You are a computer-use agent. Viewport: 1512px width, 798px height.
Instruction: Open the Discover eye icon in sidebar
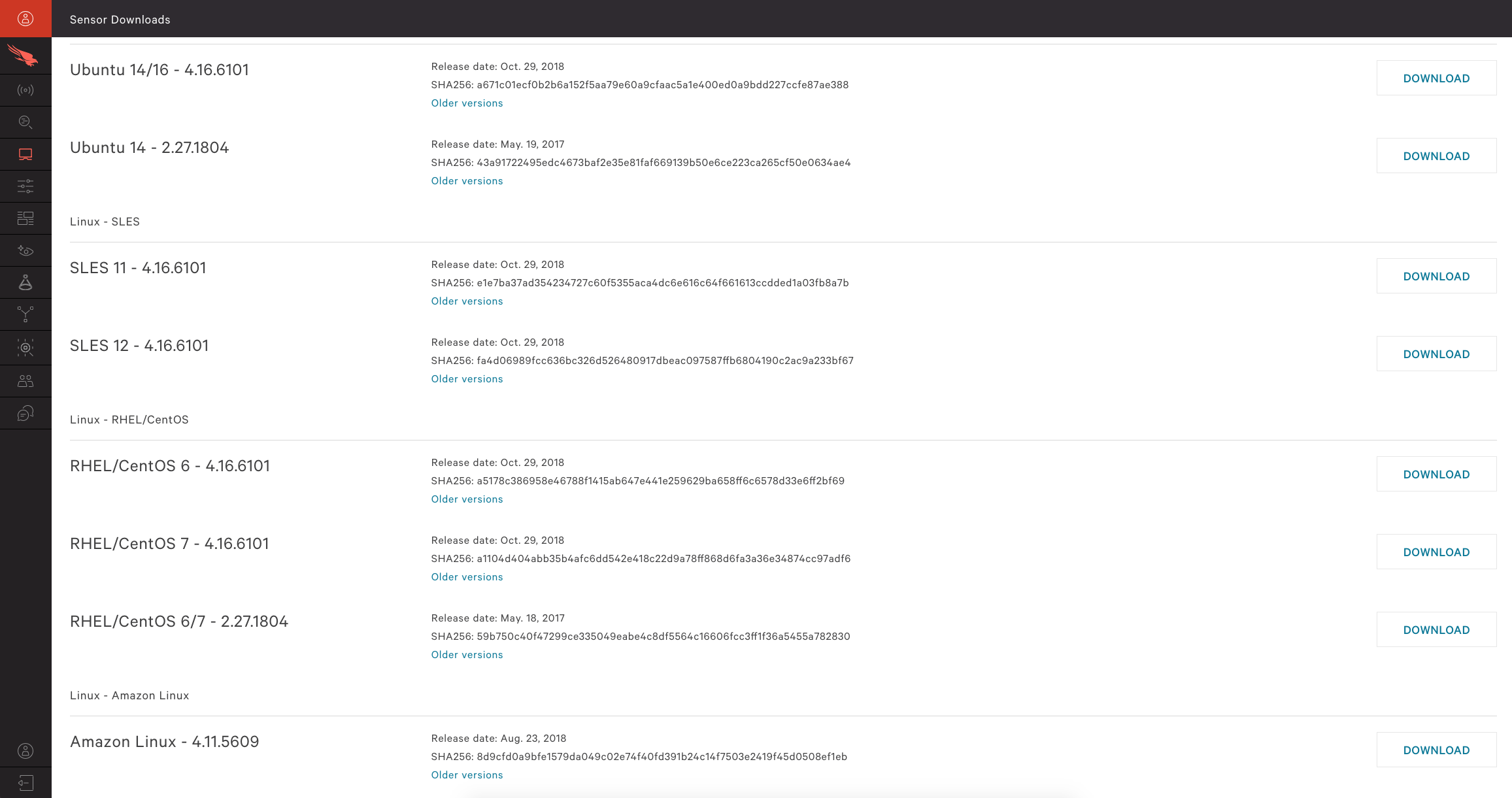[25, 250]
